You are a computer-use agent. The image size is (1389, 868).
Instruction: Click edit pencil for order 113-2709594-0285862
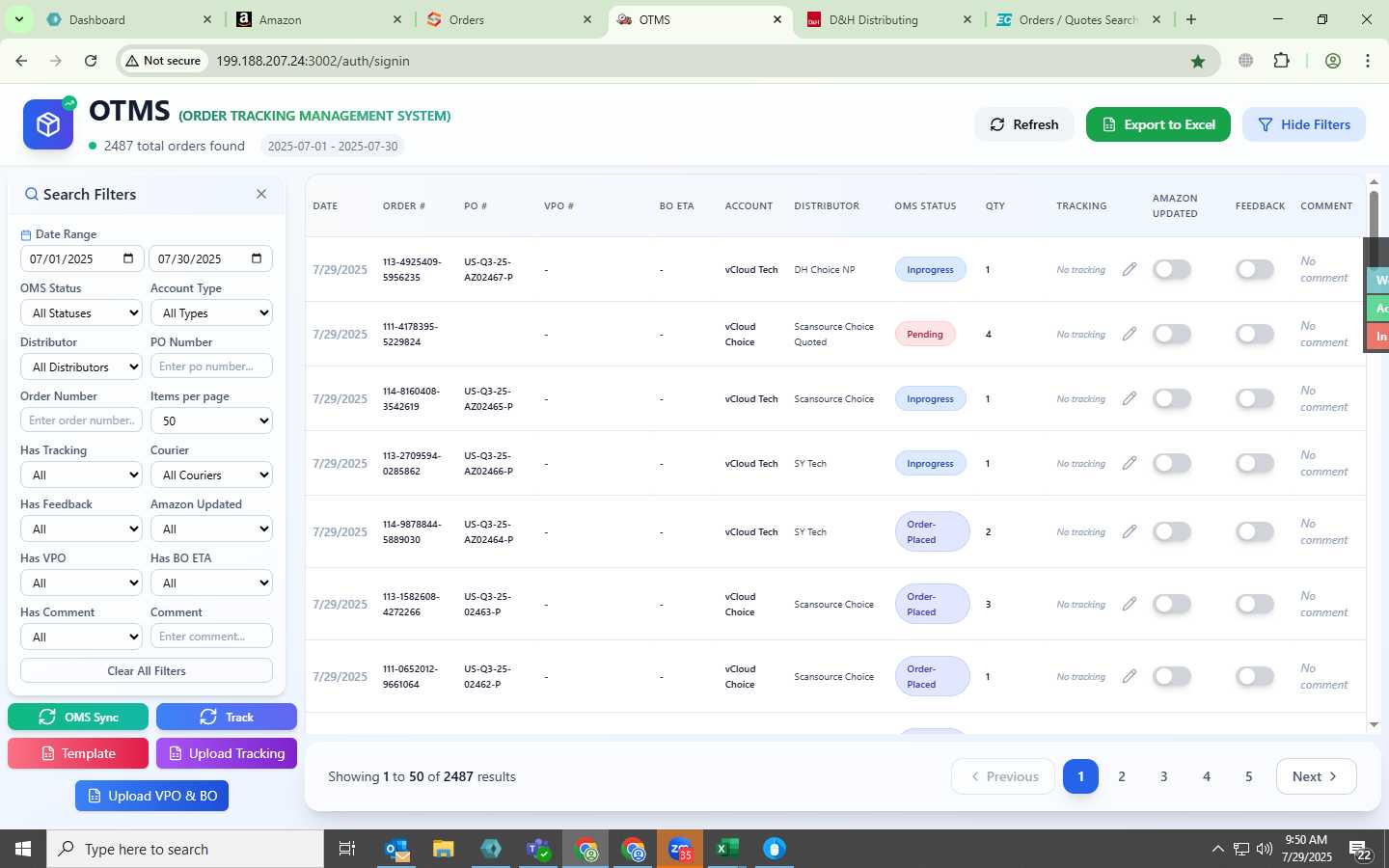1130,463
